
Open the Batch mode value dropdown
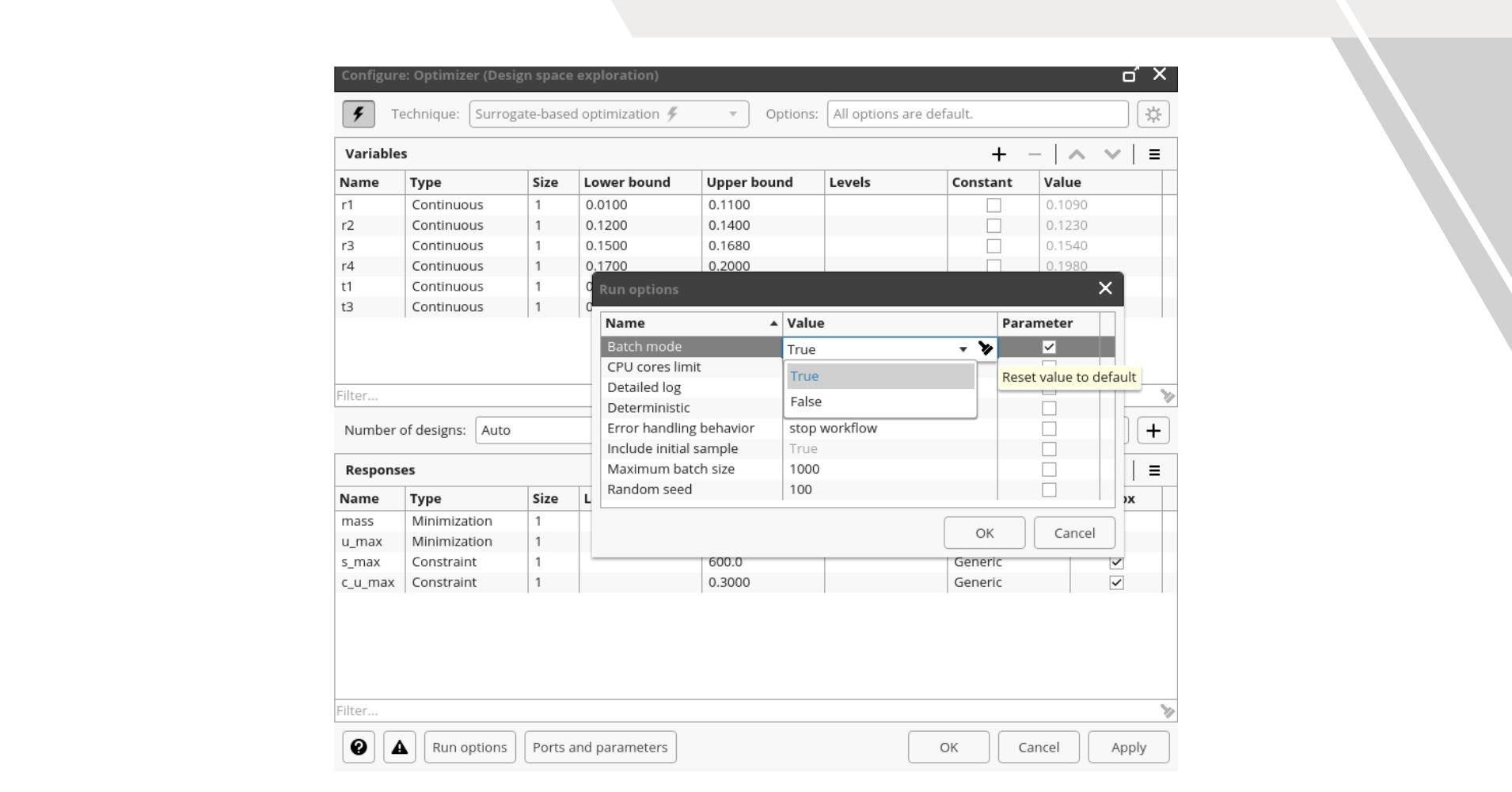963,348
